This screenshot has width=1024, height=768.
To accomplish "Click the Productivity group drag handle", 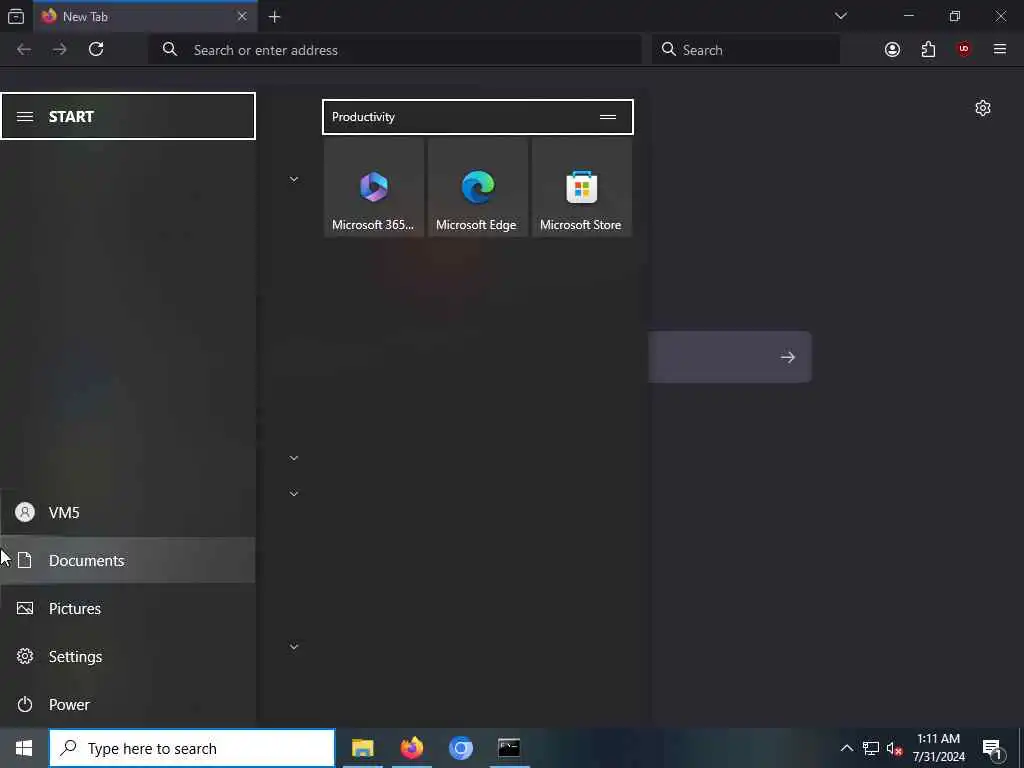I will tap(608, 117).
